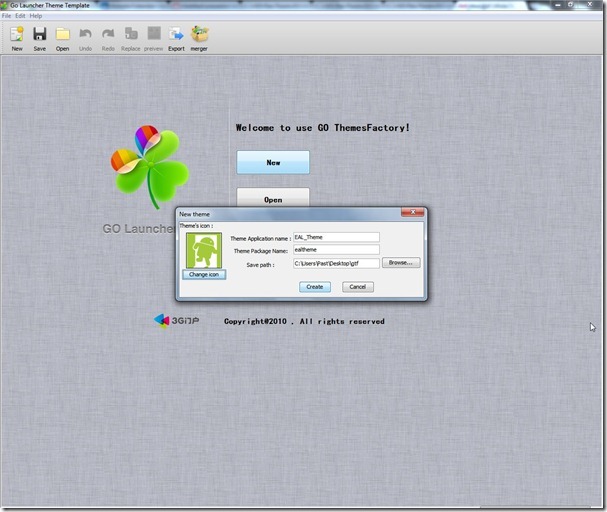Click the Export toolbar icon

point(176,34)
